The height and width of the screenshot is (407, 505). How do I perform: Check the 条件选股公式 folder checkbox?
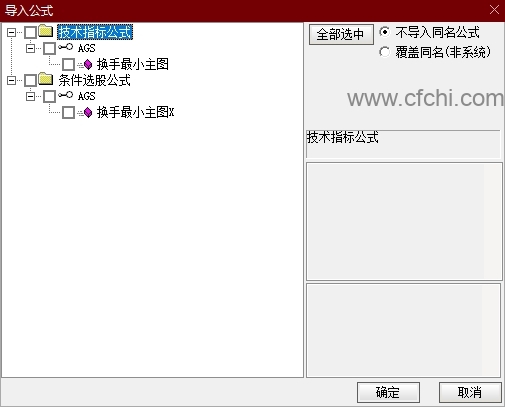click(x=30, y=80)
